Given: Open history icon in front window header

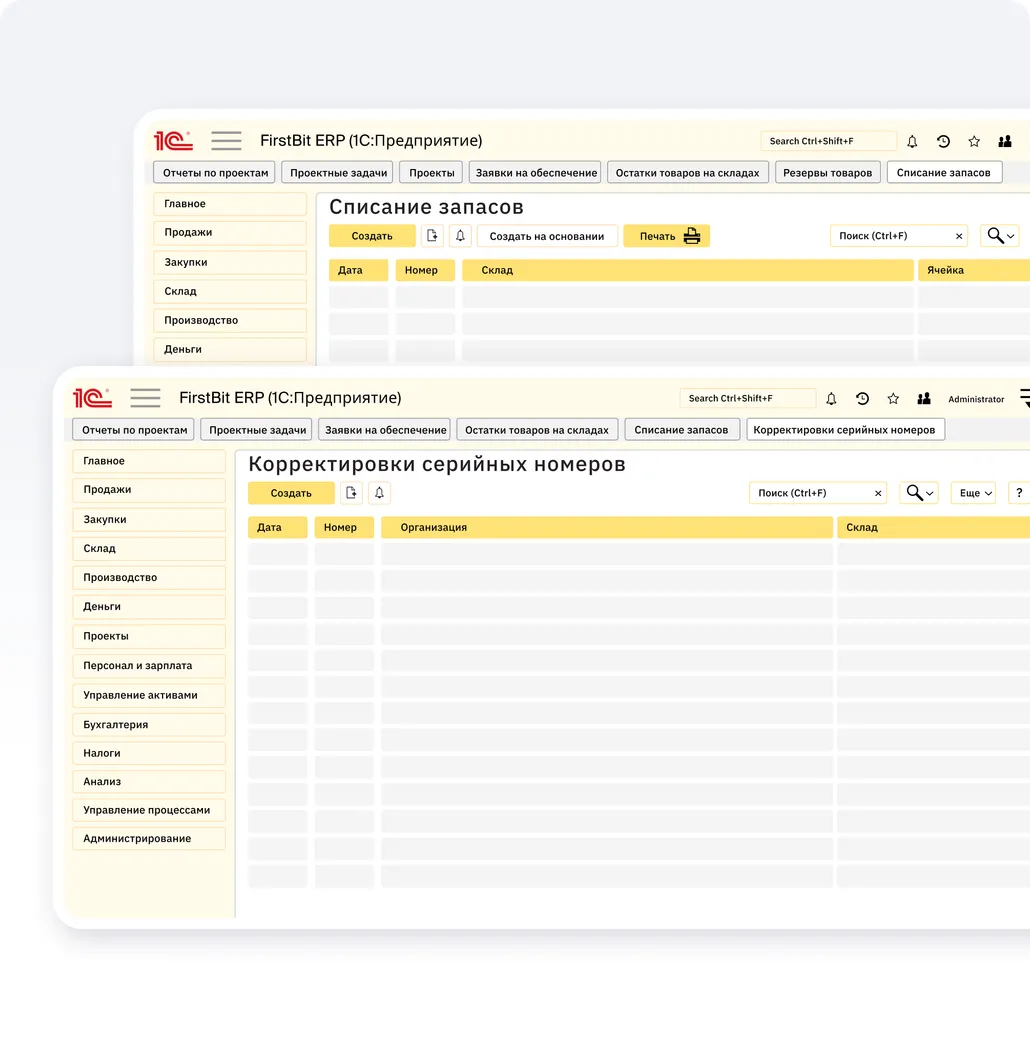Looking at the screenshot, I should point(862,399).
